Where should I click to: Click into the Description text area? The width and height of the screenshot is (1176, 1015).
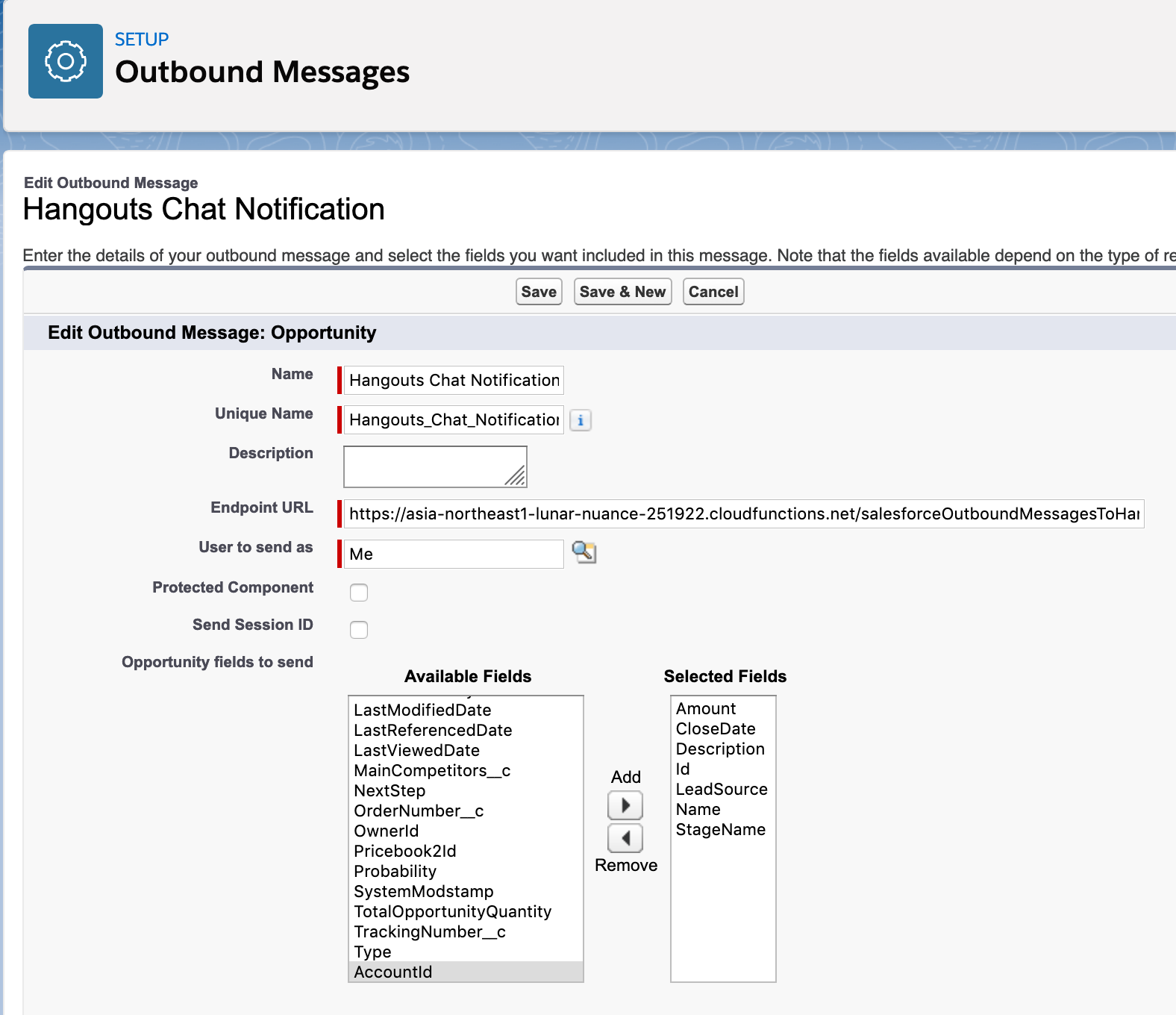click(435, 466)
